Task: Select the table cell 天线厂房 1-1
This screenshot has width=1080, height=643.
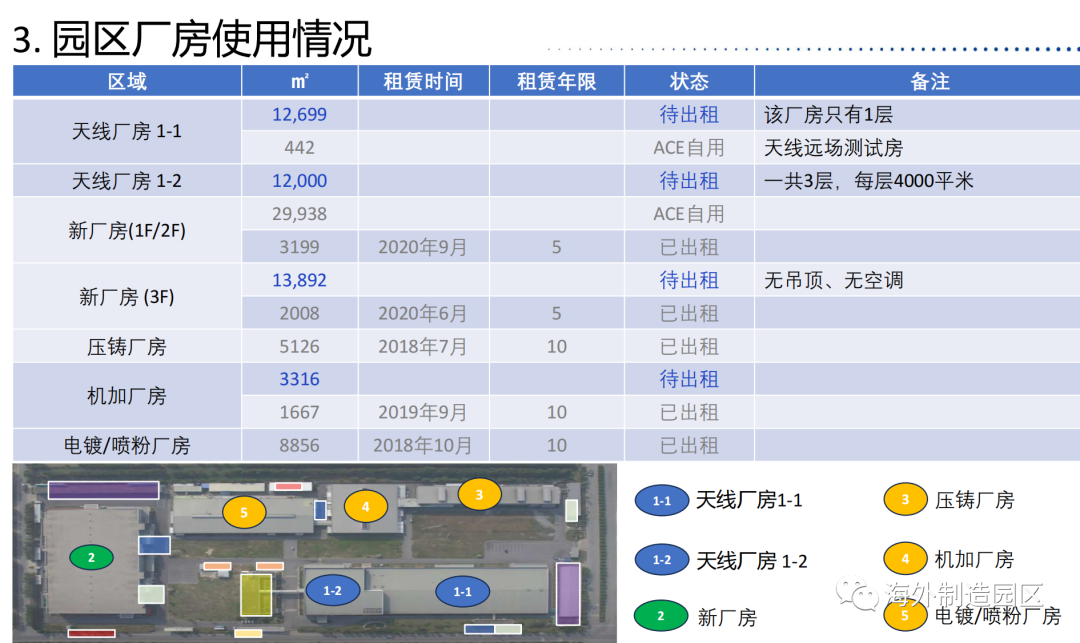Action: click(x=127, y=131)
